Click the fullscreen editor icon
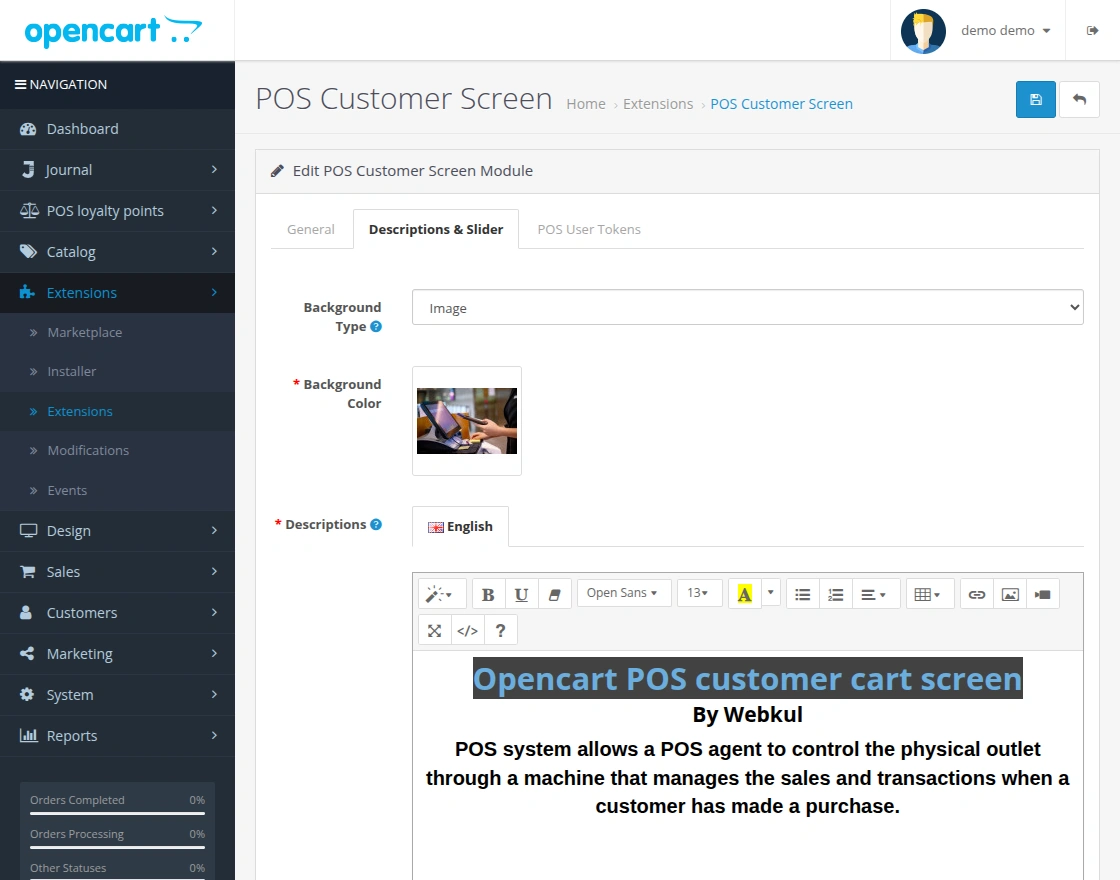The height and width of the screenshot is (880, 1120). [434, 630]
